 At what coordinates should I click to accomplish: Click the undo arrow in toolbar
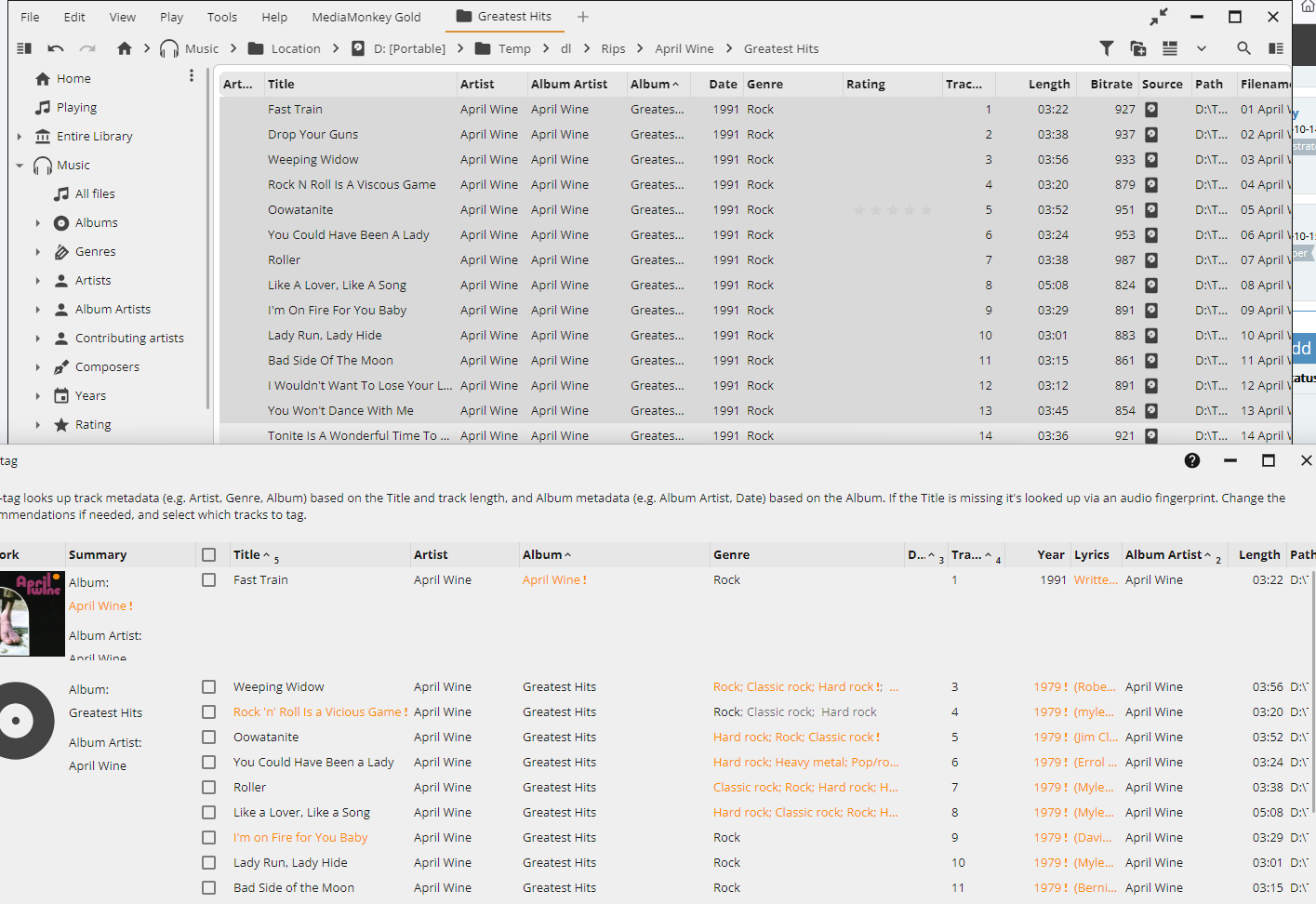[56, 48]
